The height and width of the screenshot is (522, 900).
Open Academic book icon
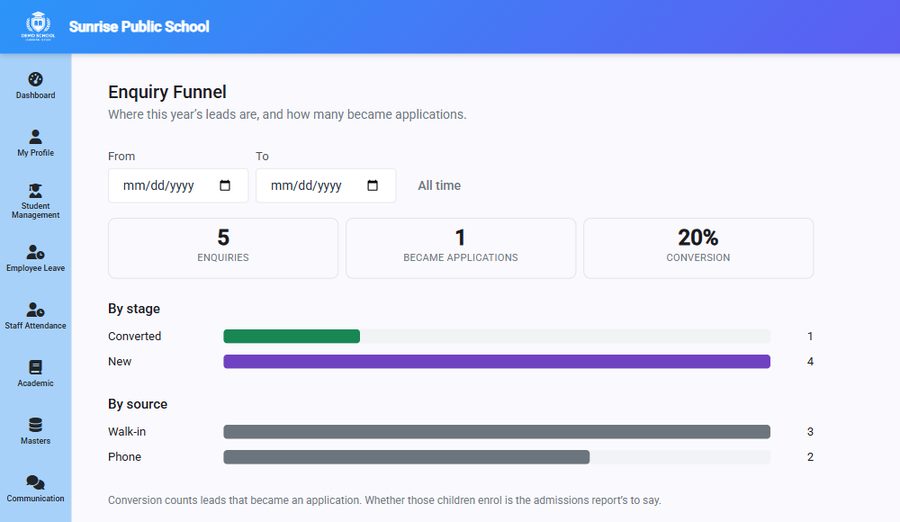coord(36,367)
